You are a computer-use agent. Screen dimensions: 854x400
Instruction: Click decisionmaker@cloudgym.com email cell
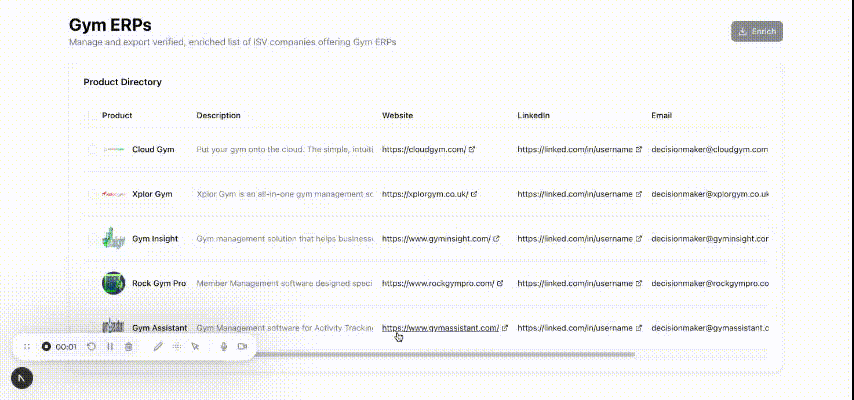(710, 149)
